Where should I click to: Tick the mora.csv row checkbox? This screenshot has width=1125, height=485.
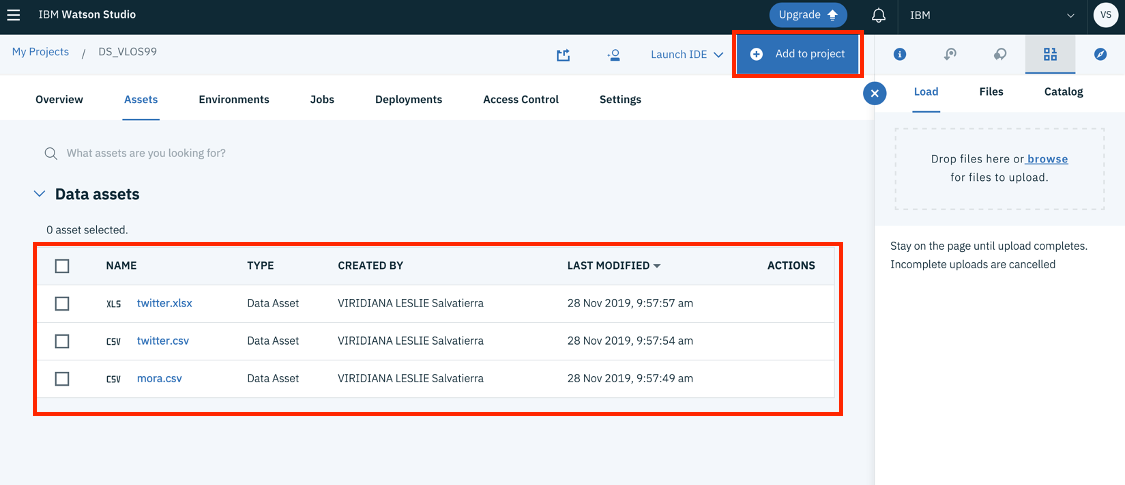(x=62, y=378)
